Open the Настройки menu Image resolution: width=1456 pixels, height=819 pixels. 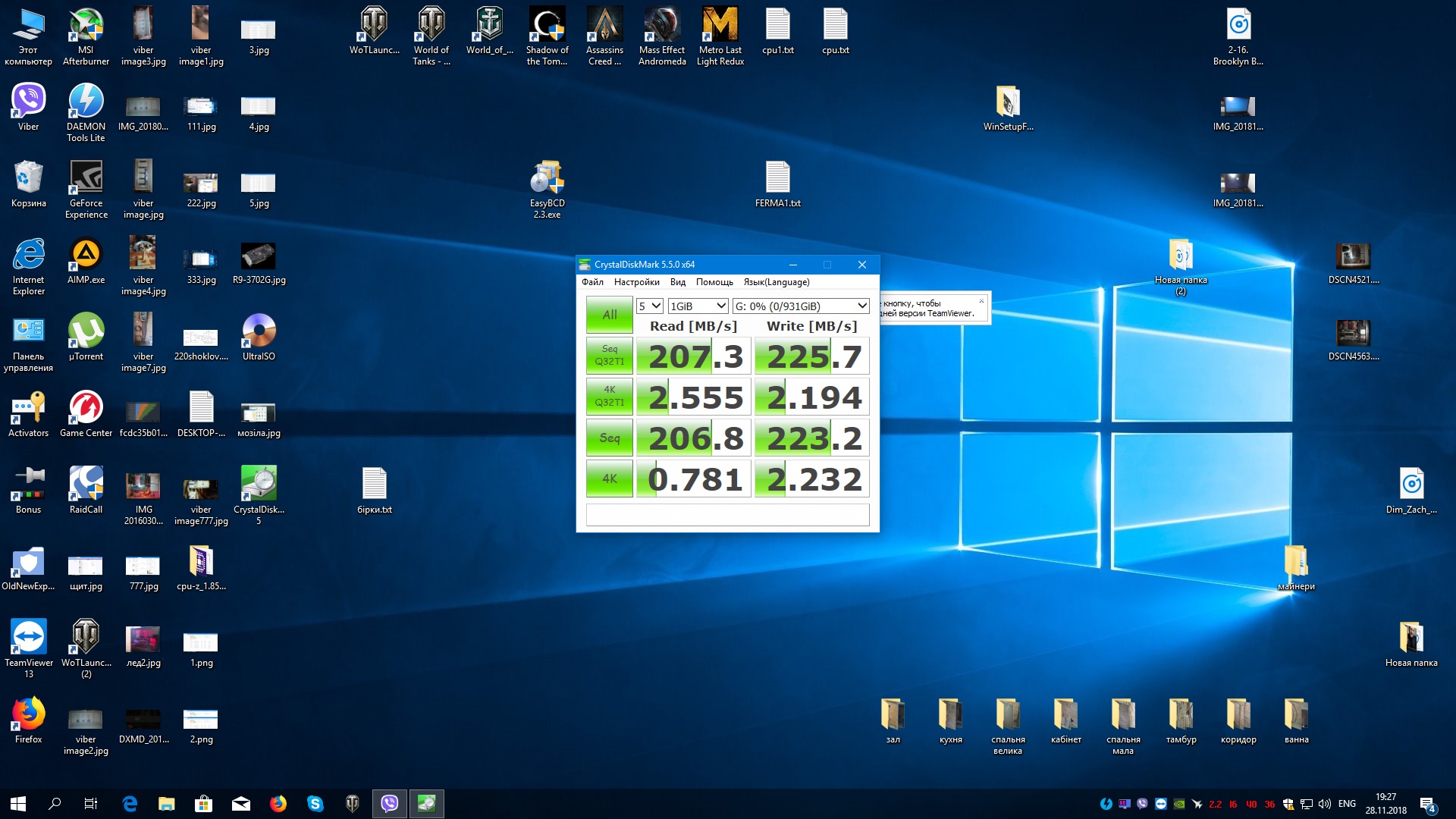point(636,282)
